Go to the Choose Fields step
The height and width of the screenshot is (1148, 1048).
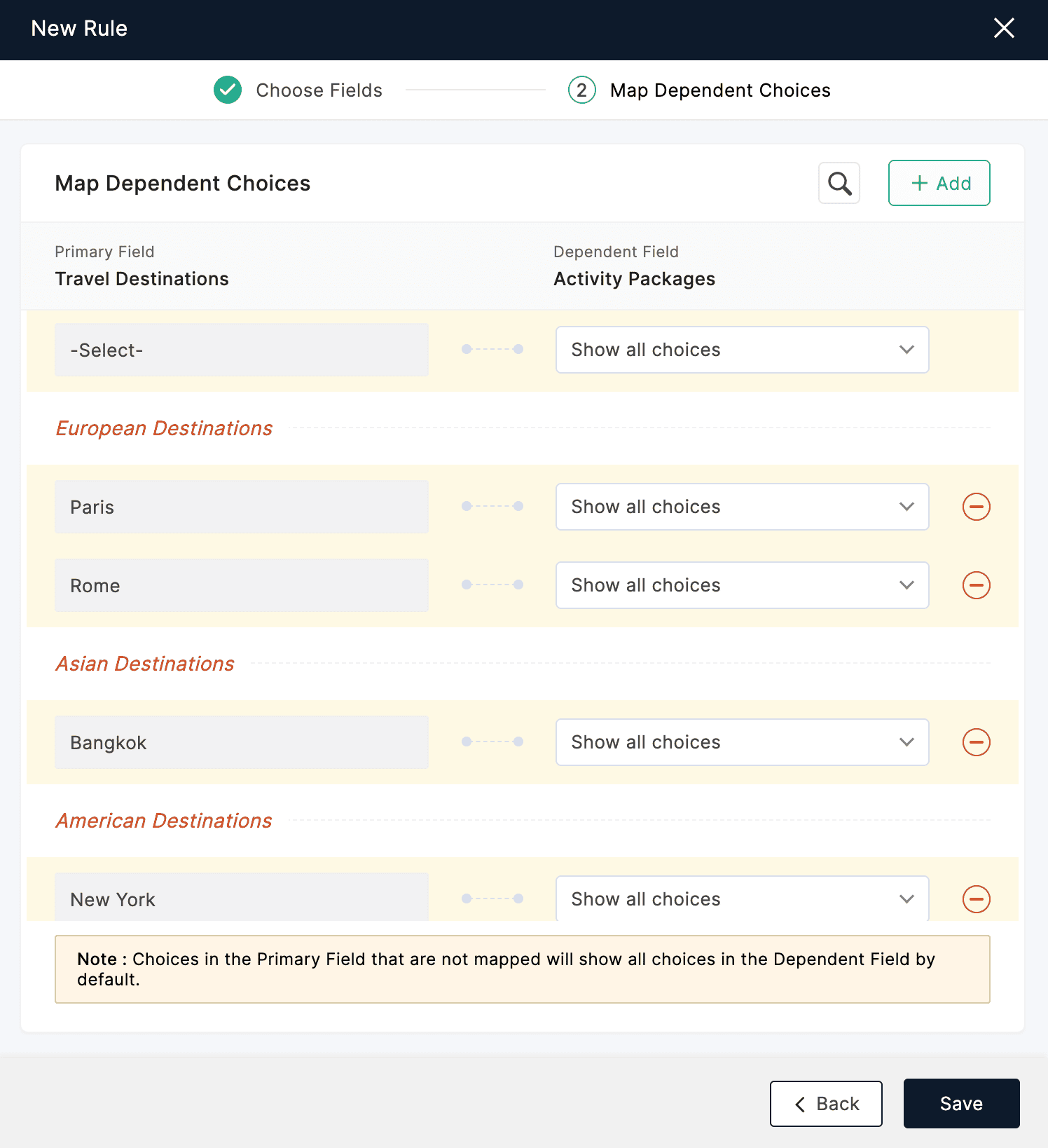319,90
